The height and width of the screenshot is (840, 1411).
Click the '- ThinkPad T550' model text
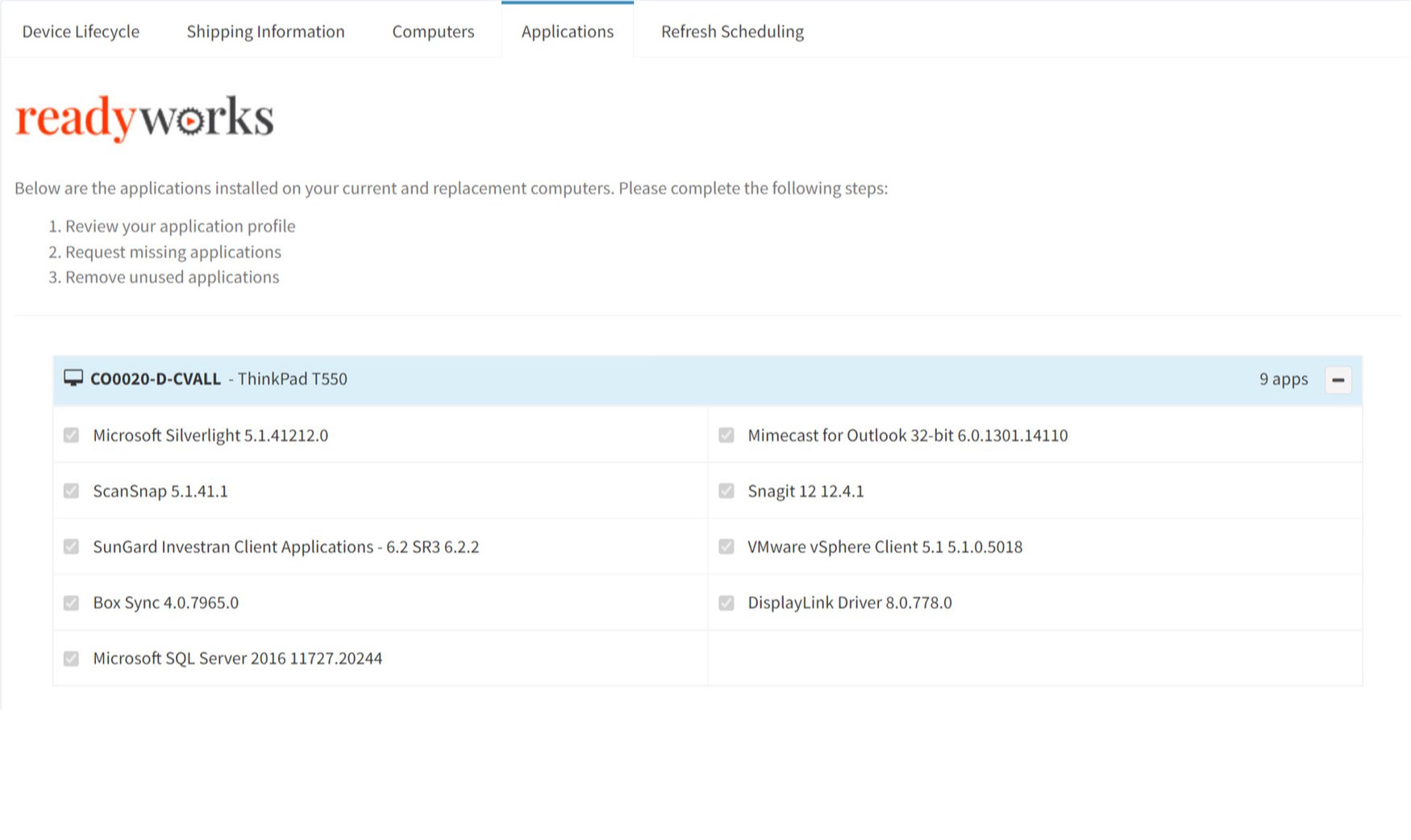[288, 379]
